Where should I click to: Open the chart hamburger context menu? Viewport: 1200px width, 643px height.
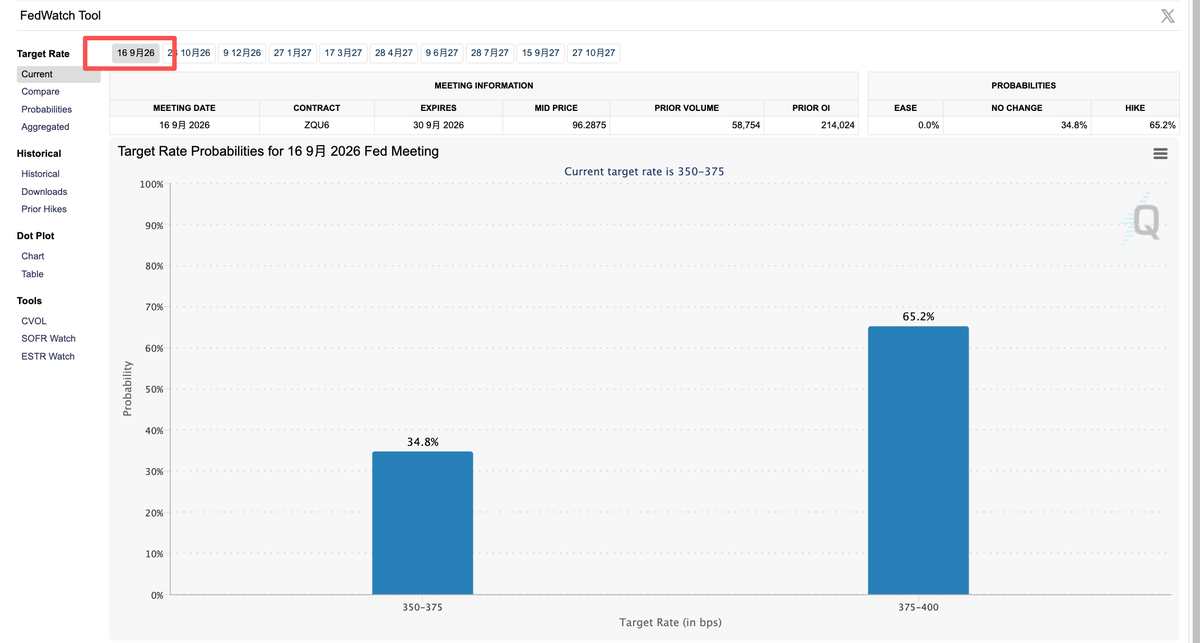tap(1160, 154)
